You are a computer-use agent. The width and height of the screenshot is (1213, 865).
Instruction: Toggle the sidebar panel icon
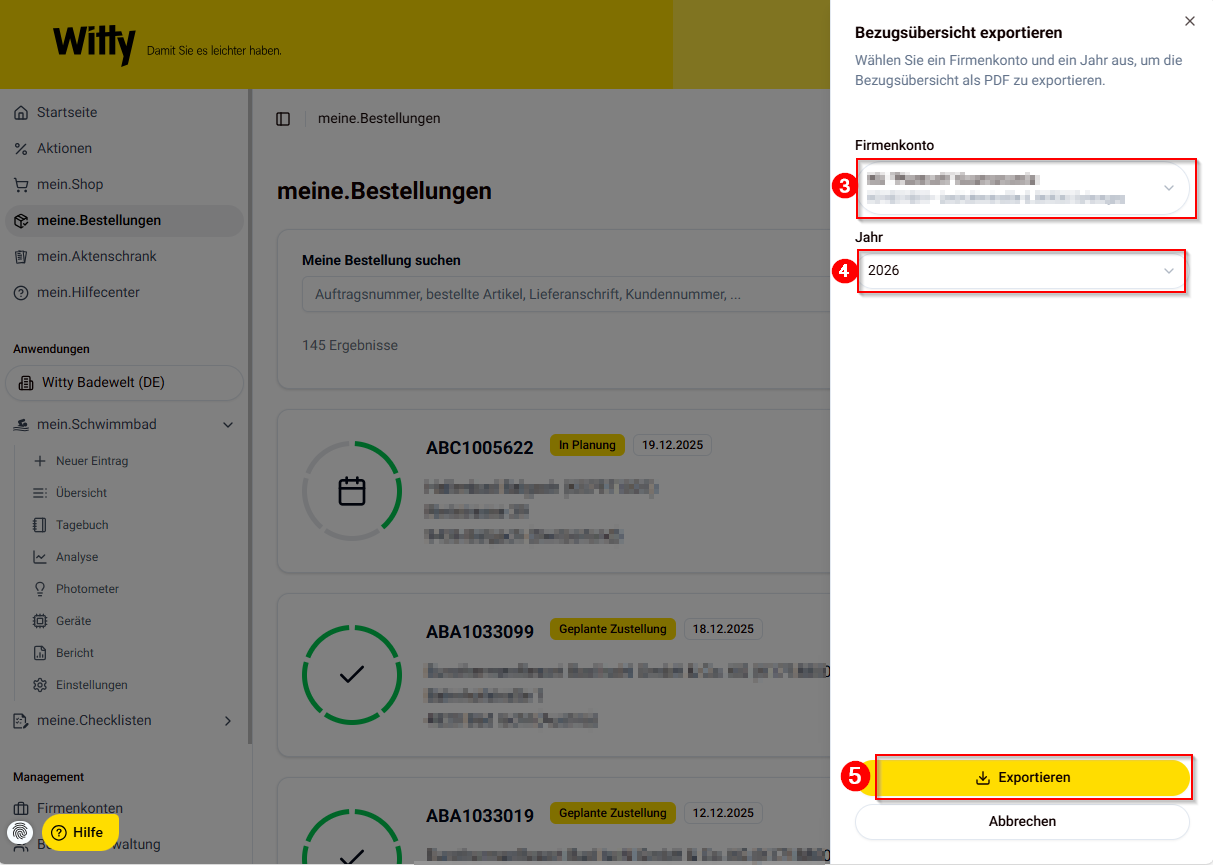coord(283,119)
